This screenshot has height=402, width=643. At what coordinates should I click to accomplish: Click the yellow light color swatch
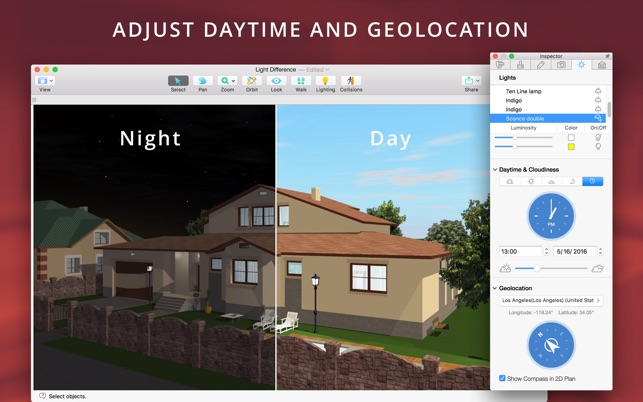(571, 147)
